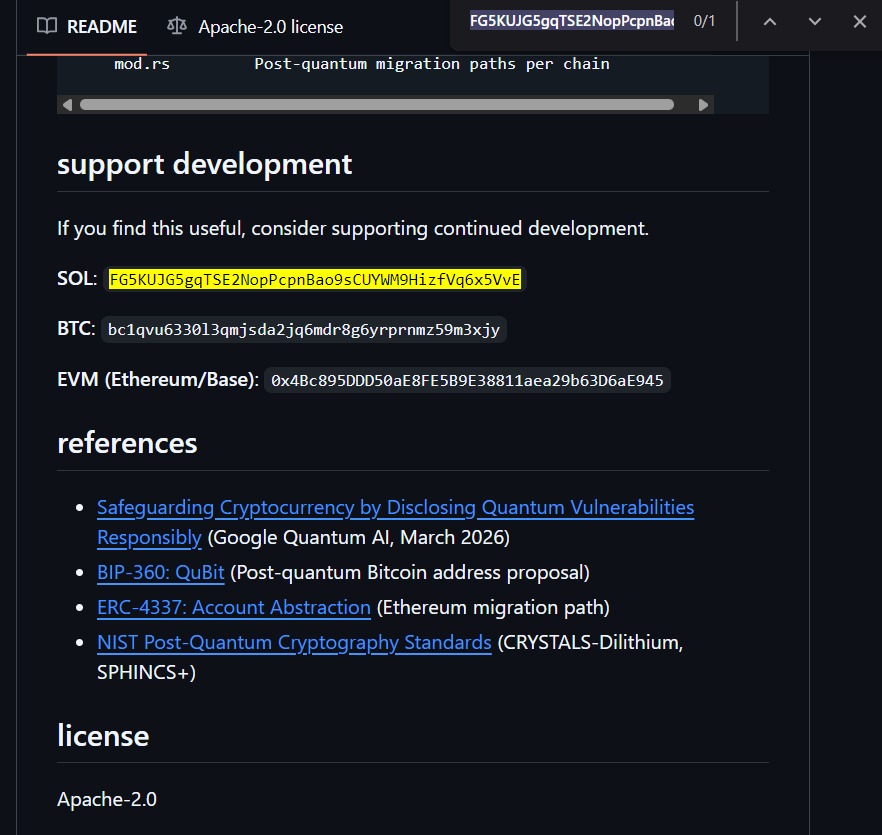Image resolution: width=882 pixels, height=835 pixels.
Task: Open the BIP-360: QuBit link
Action: 161,572
